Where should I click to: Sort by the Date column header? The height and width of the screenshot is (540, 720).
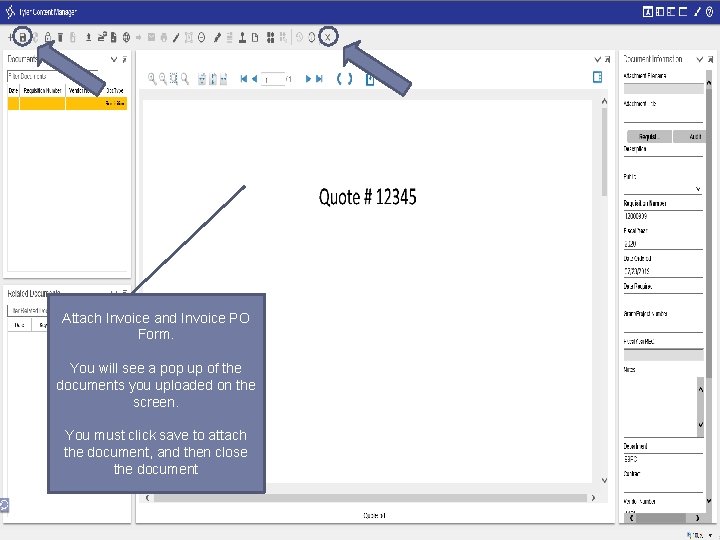13,90
